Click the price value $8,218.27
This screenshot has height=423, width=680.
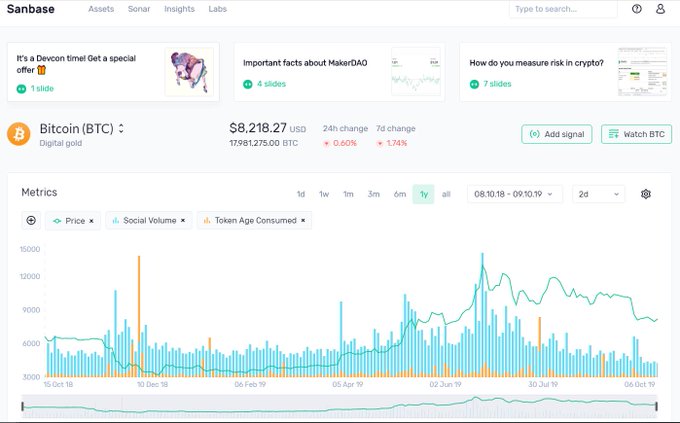[258, 128]
